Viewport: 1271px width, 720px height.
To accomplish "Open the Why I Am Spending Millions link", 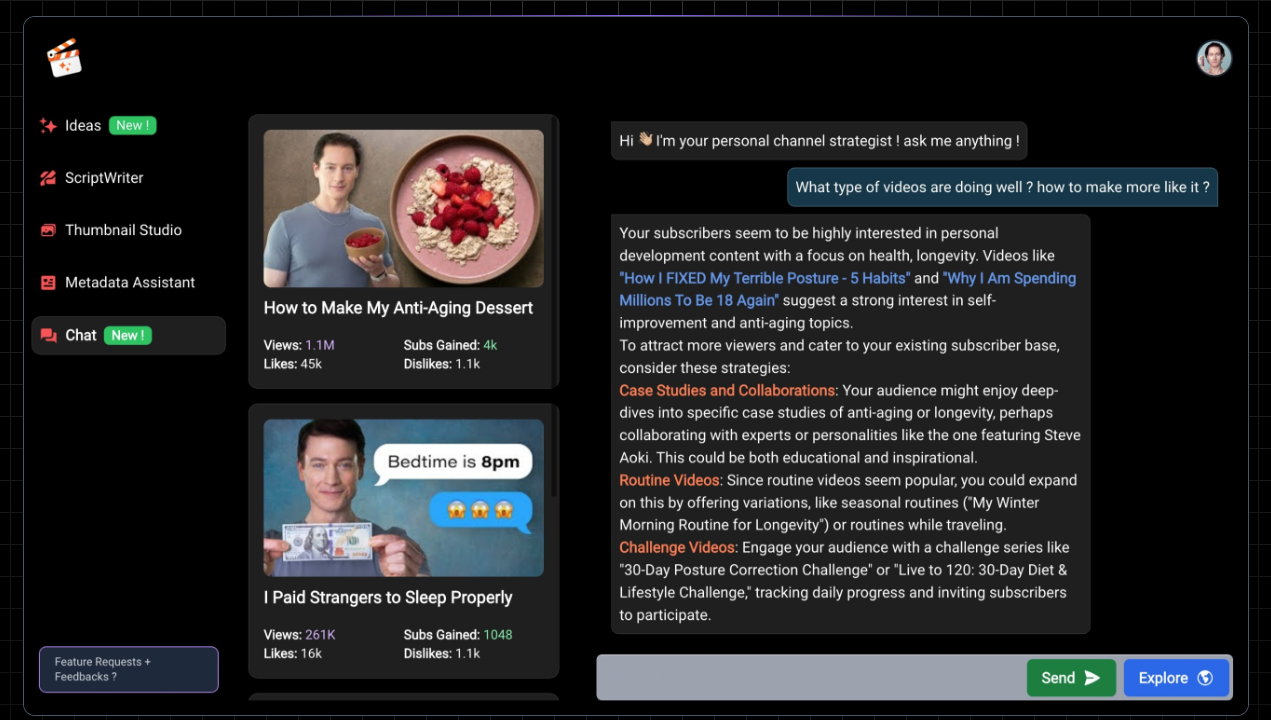I will [x=848, y=289].
